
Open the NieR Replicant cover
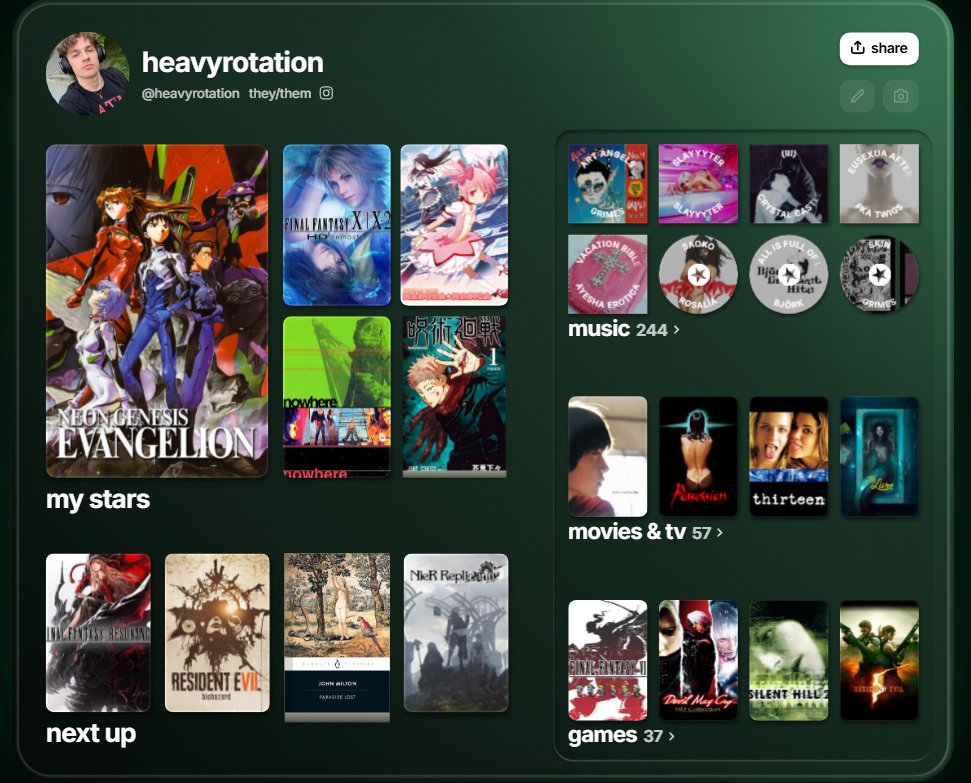coord(456,632)
